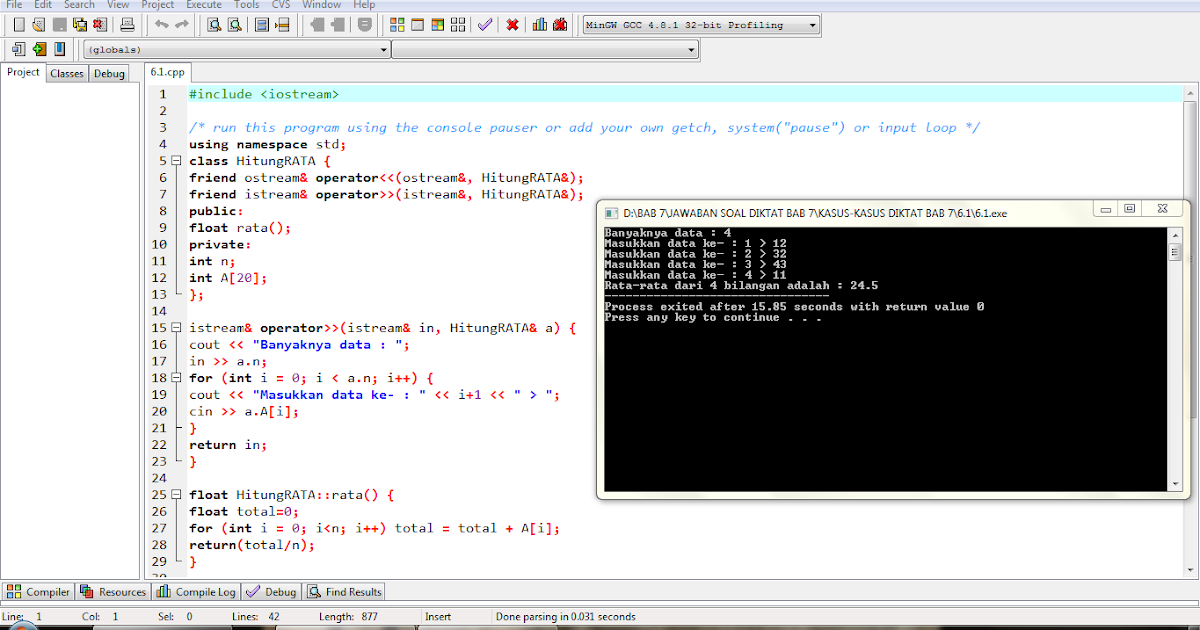1200x630 pixels.
Task: Open the Debug bottom tab
Action: 271,592
